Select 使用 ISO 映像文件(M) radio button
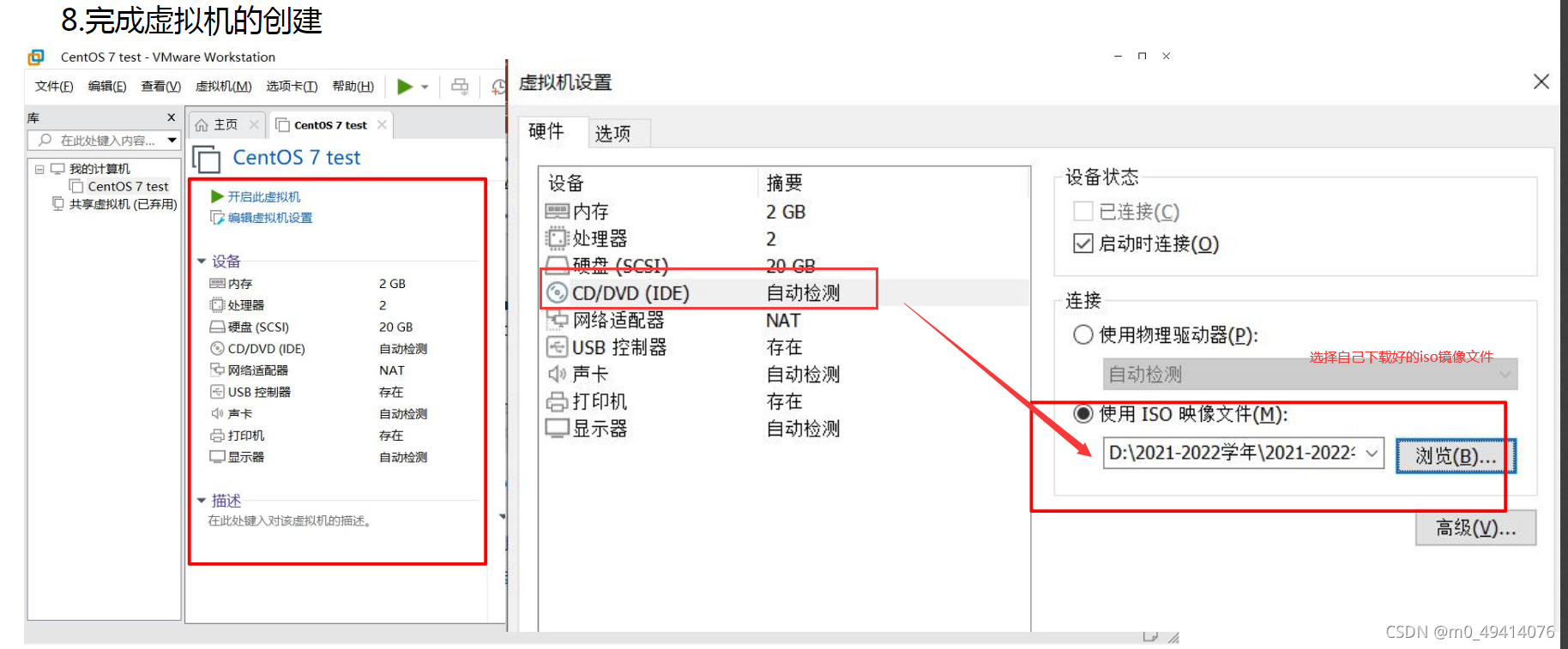This screenshot has width=1568, height=649. click(x=1083, y=414)
